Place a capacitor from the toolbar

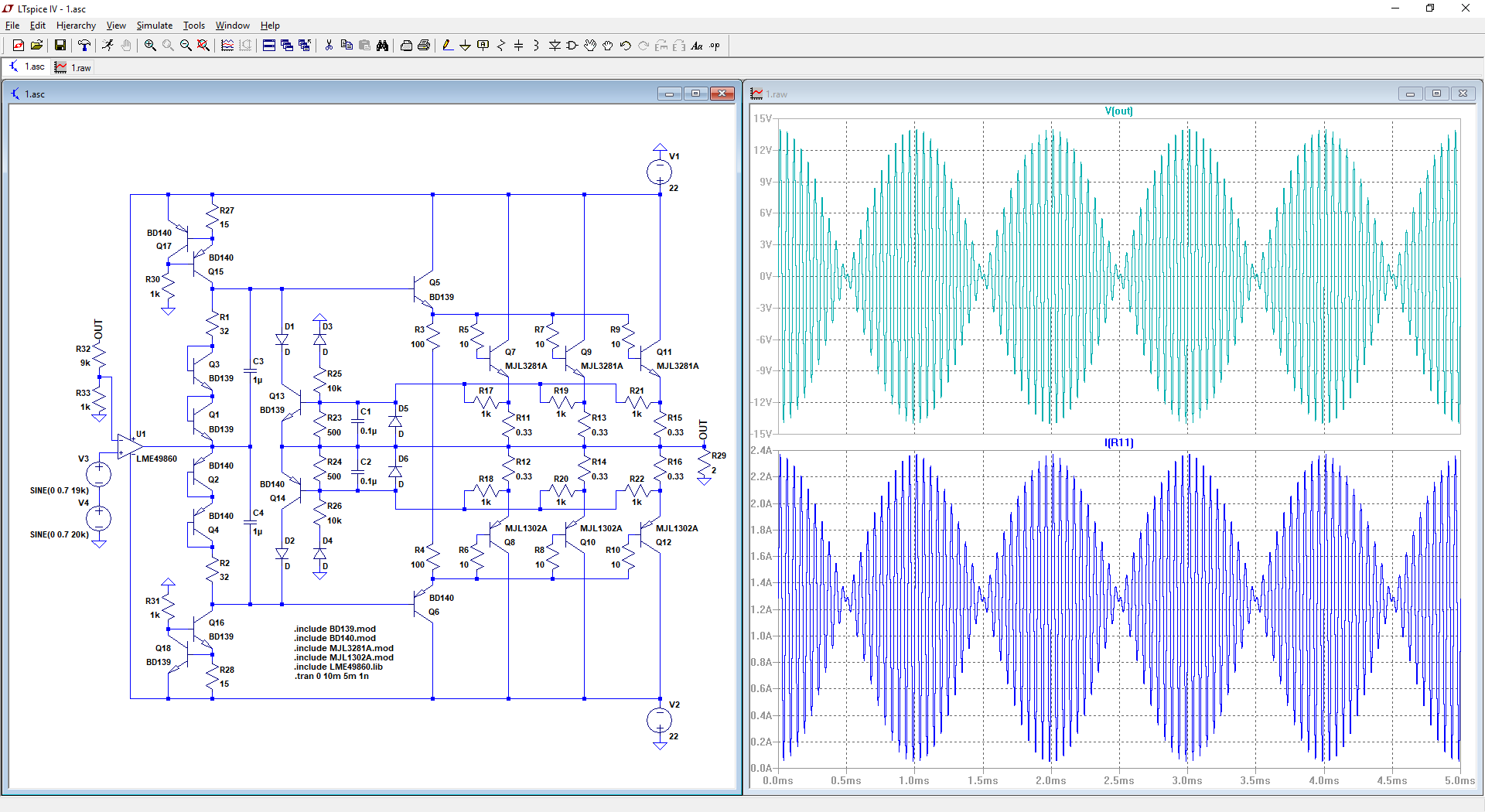point(519,46)
